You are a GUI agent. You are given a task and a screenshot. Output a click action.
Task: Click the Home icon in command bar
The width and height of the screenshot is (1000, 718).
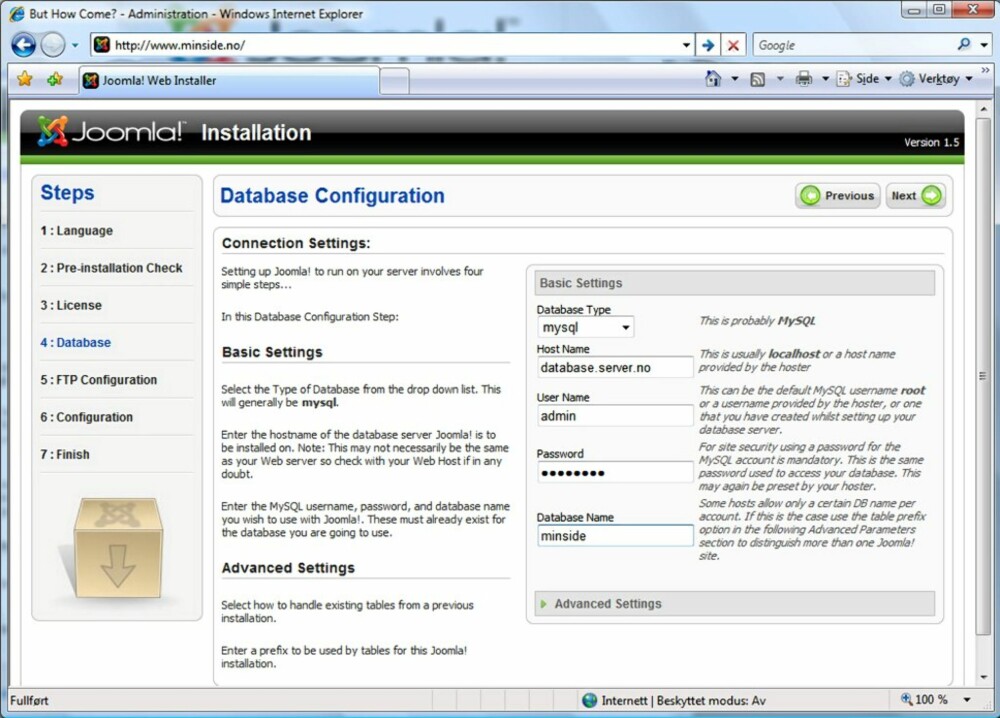713,78
